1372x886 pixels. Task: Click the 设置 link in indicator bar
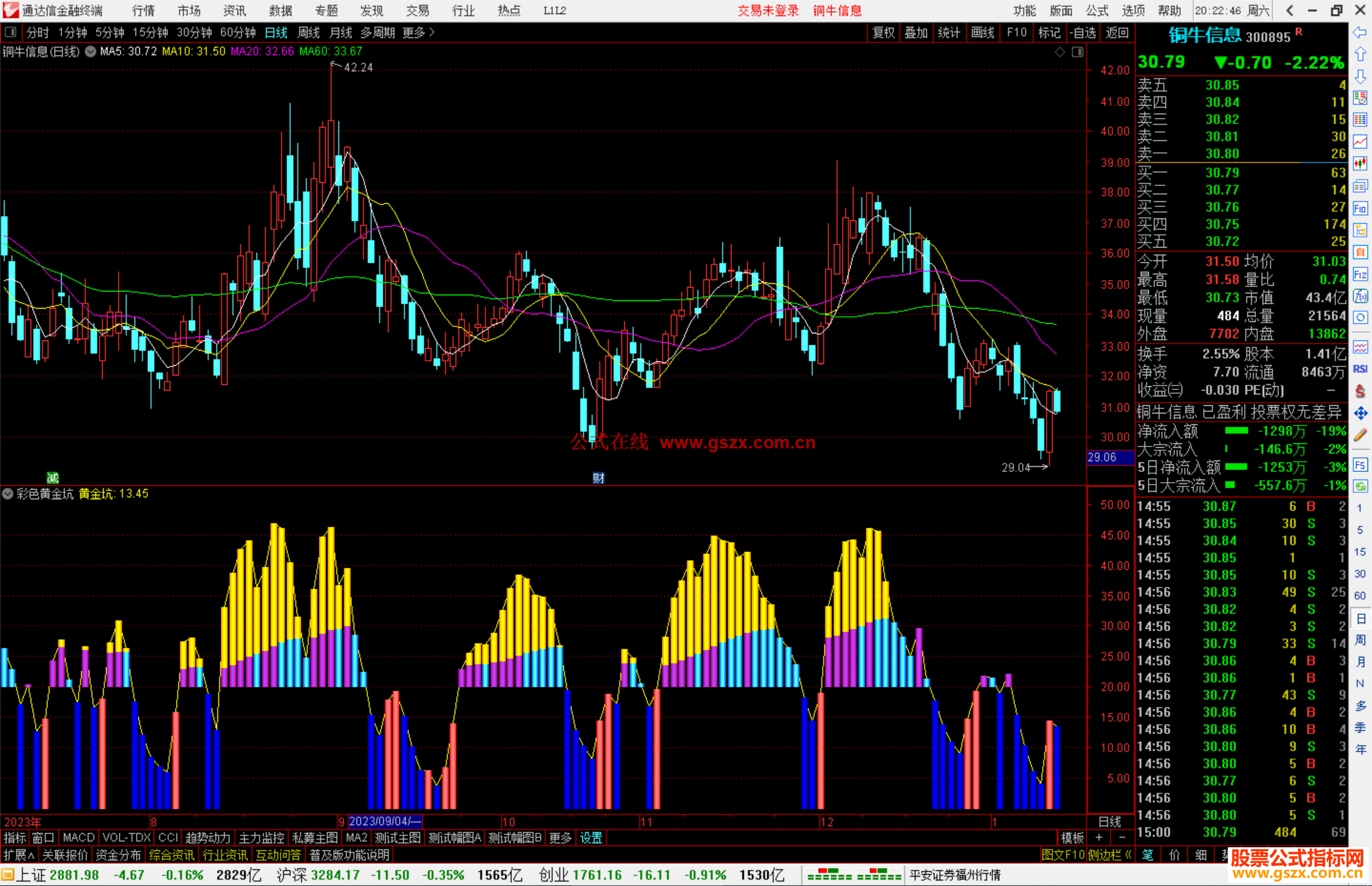coord(591,838)
